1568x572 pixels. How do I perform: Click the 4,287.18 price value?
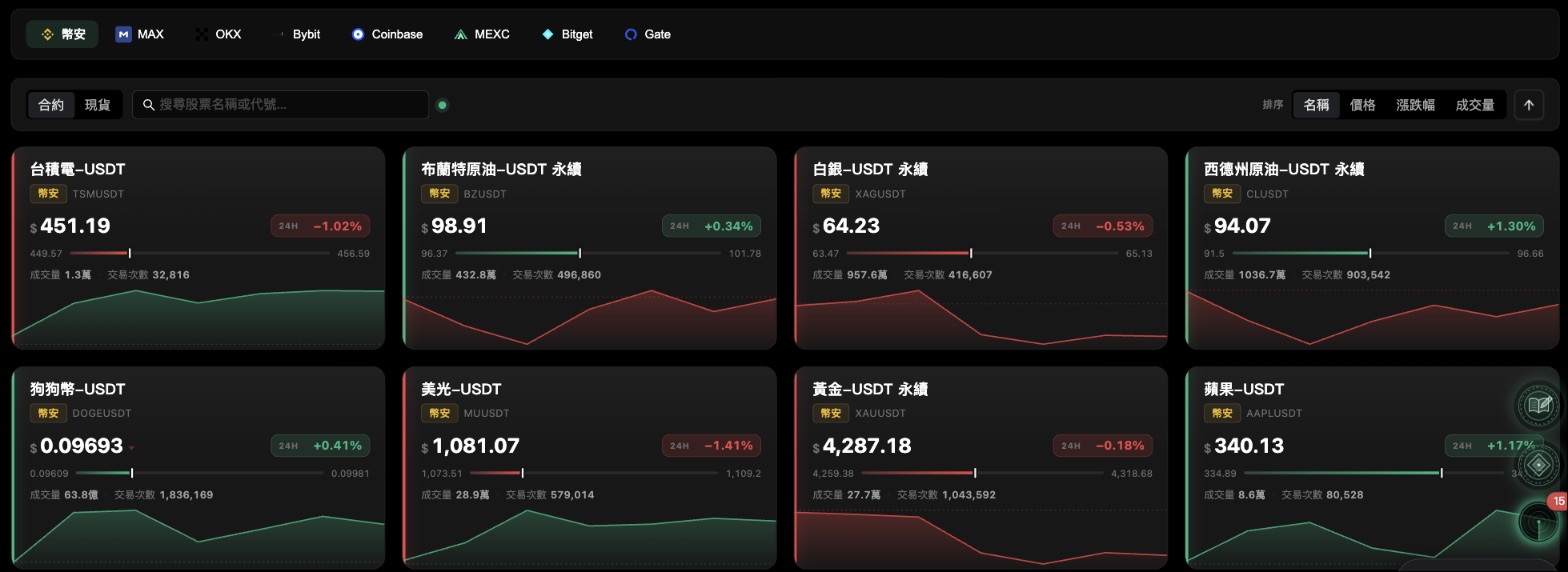click(868, 446)
